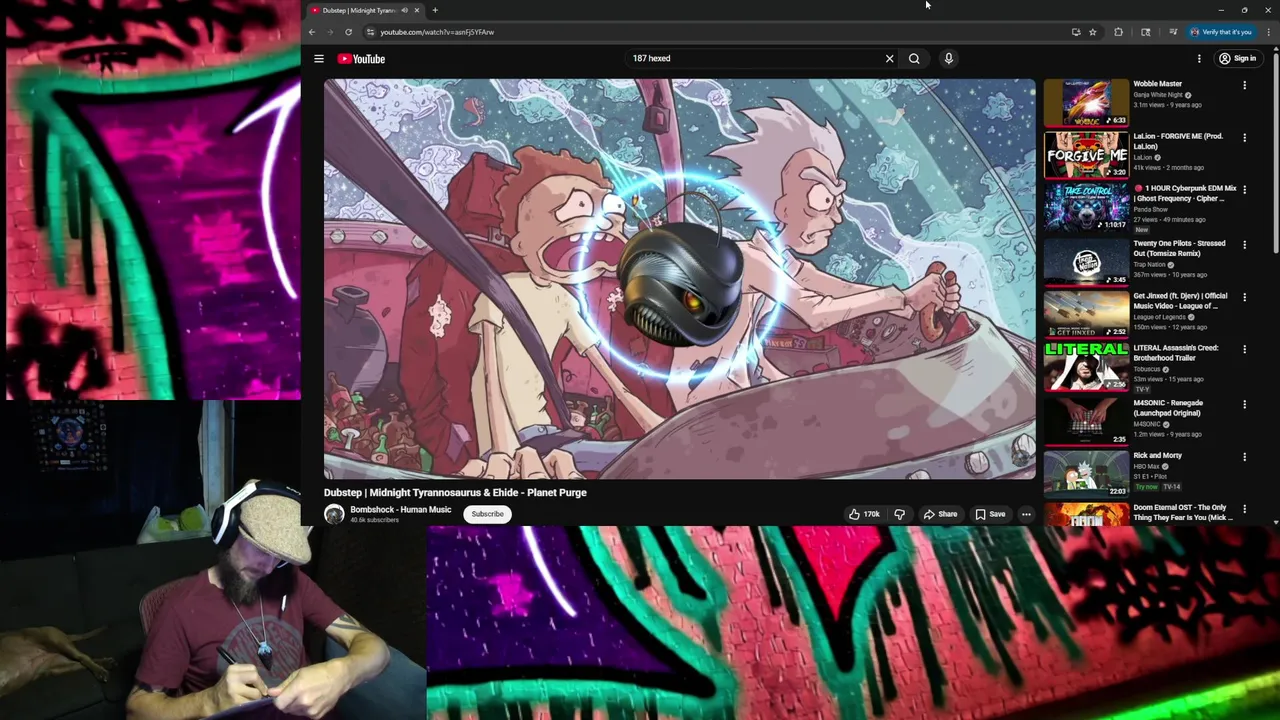Click the main video player
This screenshot has width=1280, height=720.
[679, 279]
